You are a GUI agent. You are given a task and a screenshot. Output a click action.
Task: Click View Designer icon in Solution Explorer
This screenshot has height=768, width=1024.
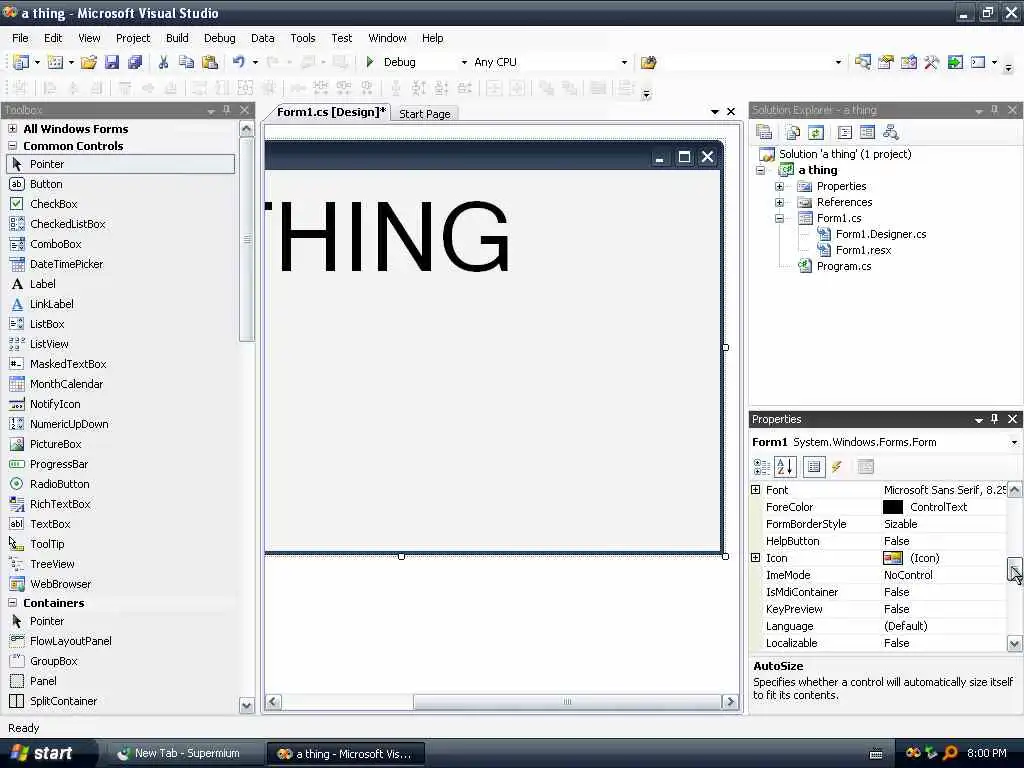[x=867, y=133]
